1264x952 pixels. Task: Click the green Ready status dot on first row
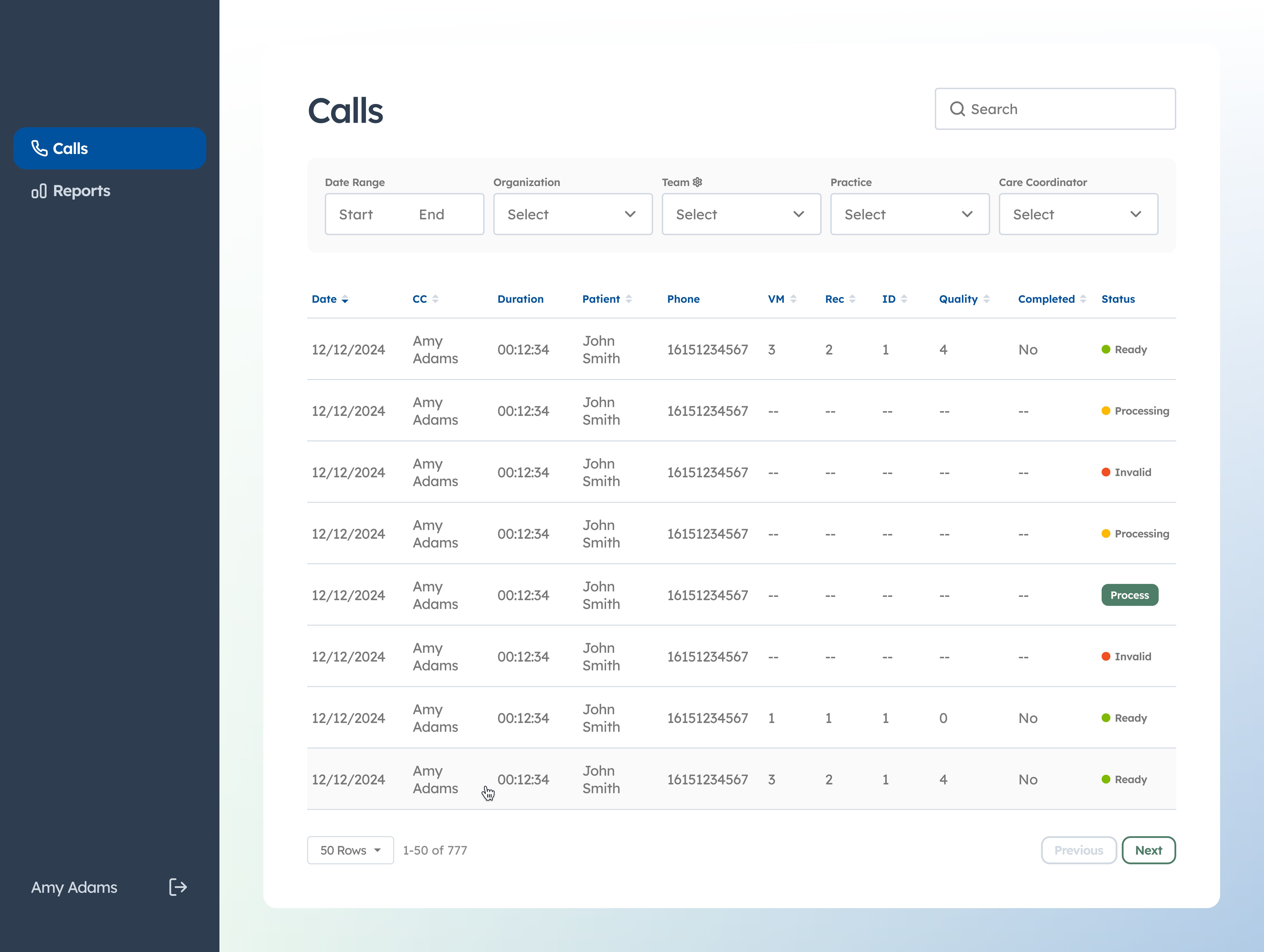click(x=1106, y=349)
